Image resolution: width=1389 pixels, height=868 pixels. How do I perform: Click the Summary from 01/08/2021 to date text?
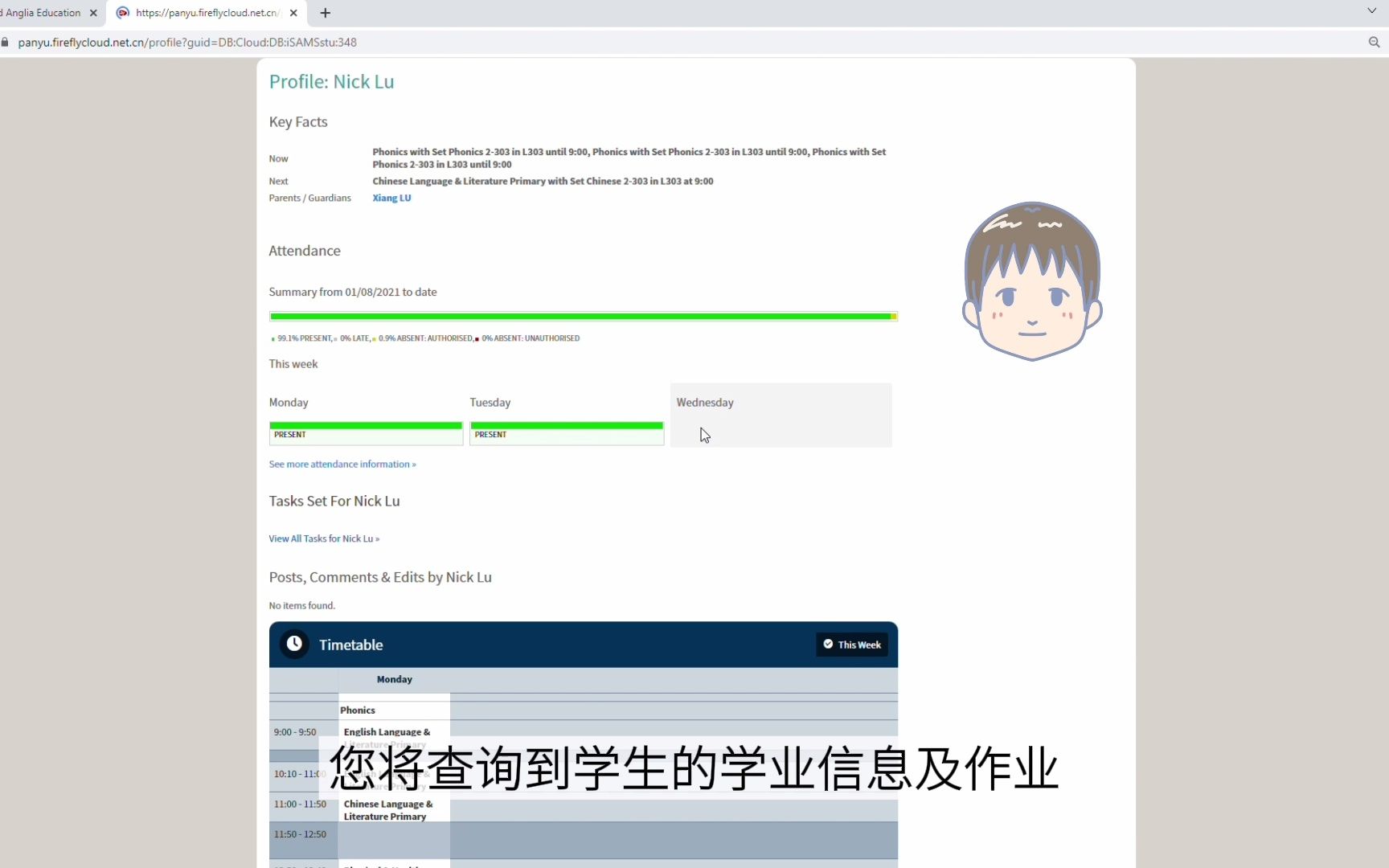[x=353, y=292]
